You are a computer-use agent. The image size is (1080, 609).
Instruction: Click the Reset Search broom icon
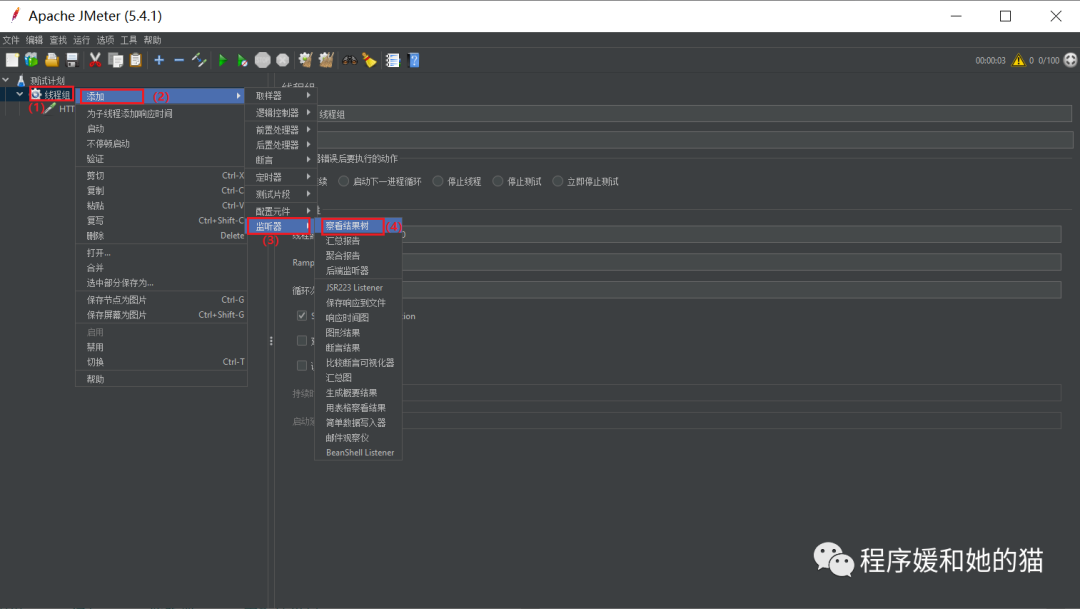coord(370,61)
